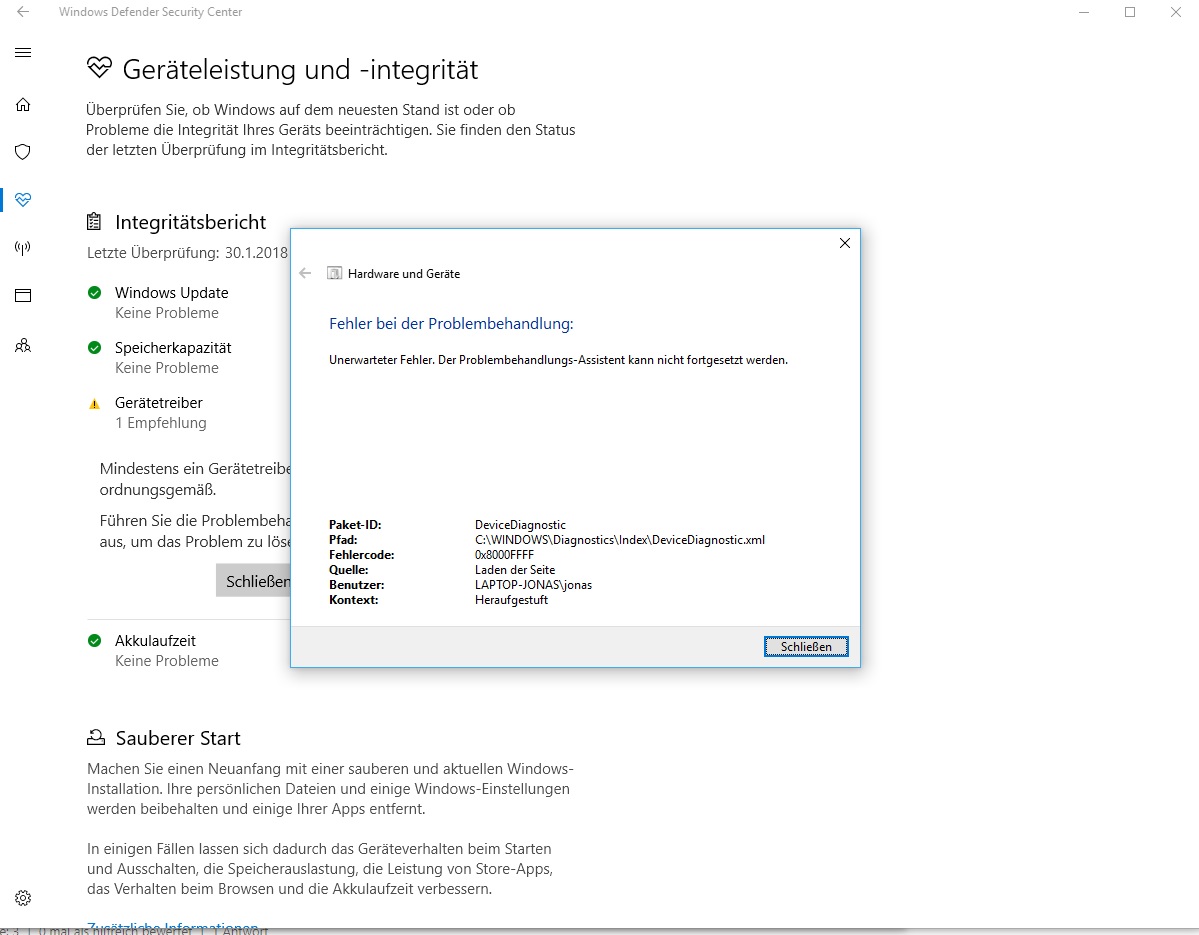Image resolution: width=1199 pixels, height=935 pixels.
Task: Click '1 Empfehlung' under Gerätetreiber
Action: click(161, 423)
